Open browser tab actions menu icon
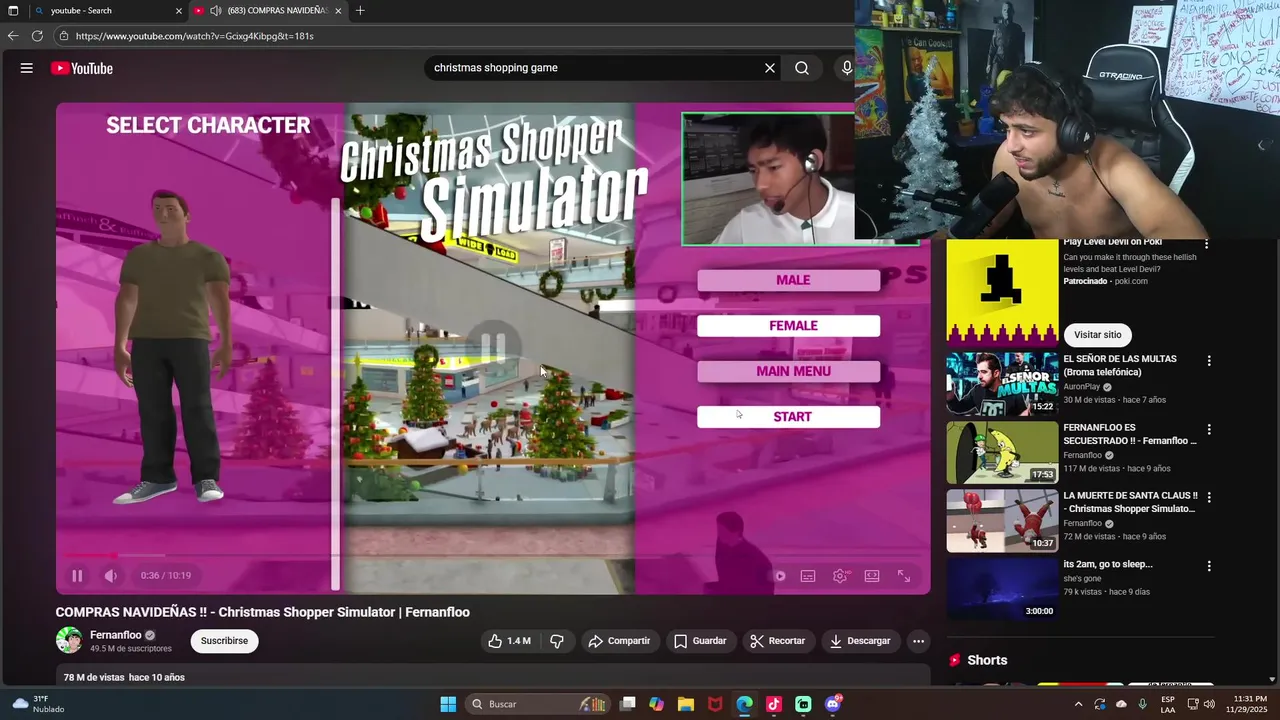1280x720 pixels. 13,11
